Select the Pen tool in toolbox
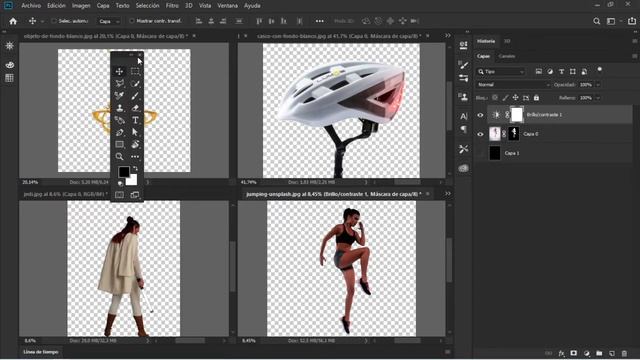640x360 pixels. pyautogui.click(x=119, y=132)
